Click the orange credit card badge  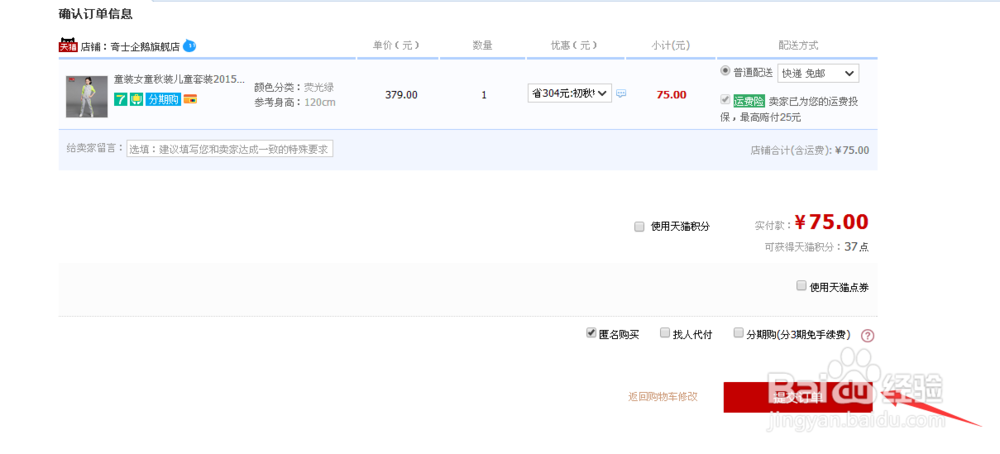190,99
